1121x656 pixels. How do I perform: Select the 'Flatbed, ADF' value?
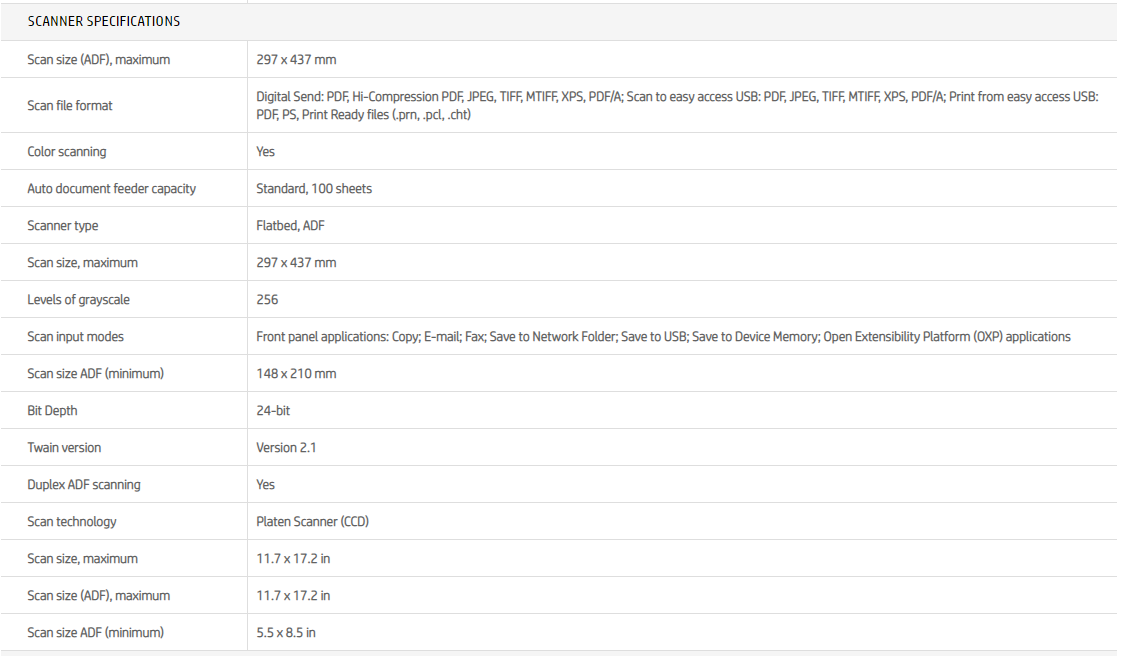pyautogui.click(x=290, y=226)
